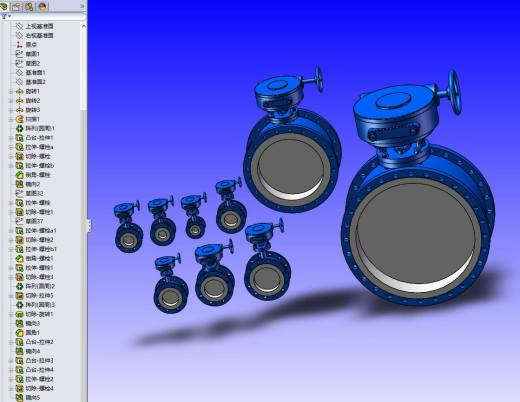Click the 草图37 sketch icon
Screen dimensions: 520x402
[x=19, y=221]
